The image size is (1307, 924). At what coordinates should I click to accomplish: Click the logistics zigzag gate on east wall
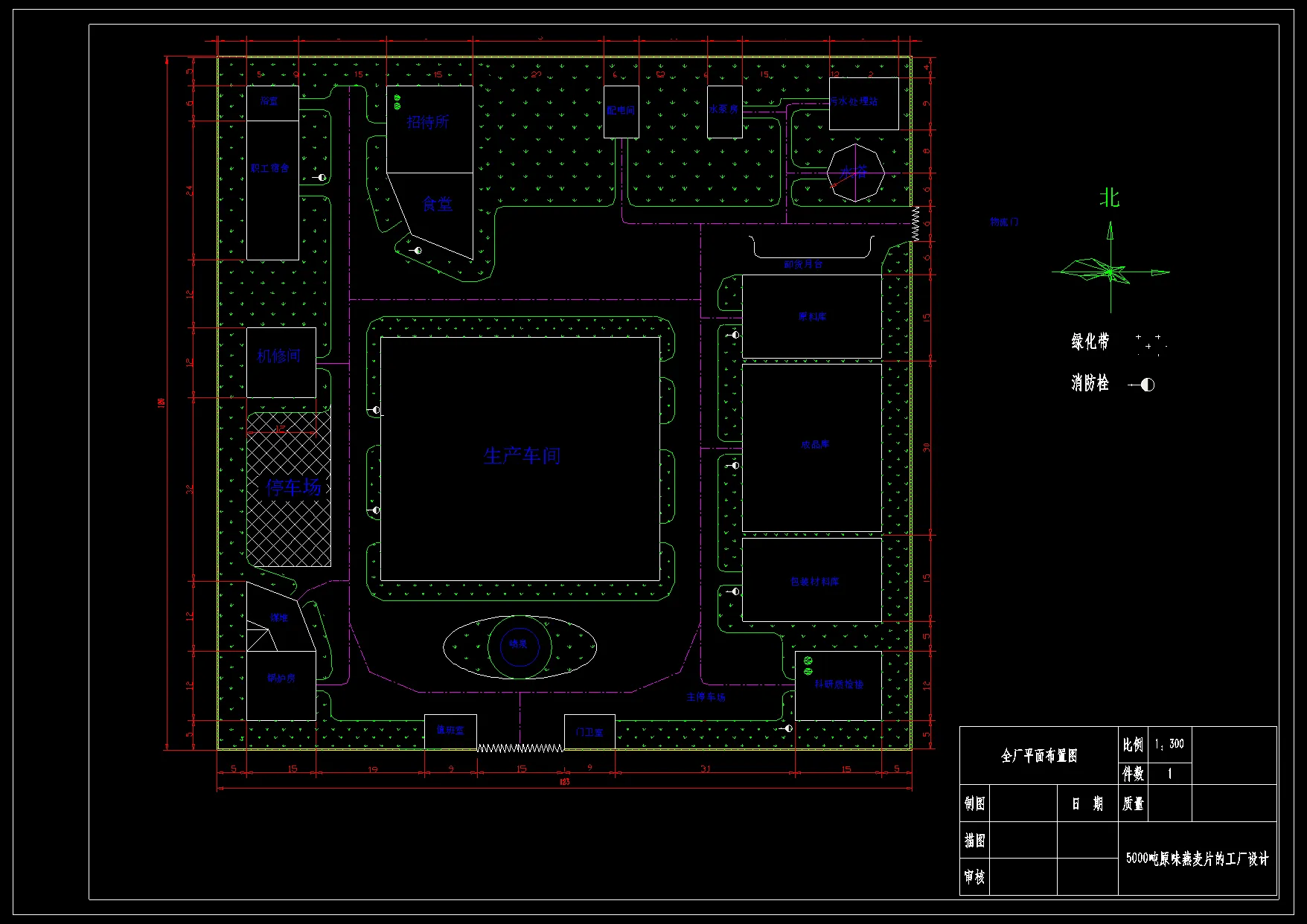point(915,224)
